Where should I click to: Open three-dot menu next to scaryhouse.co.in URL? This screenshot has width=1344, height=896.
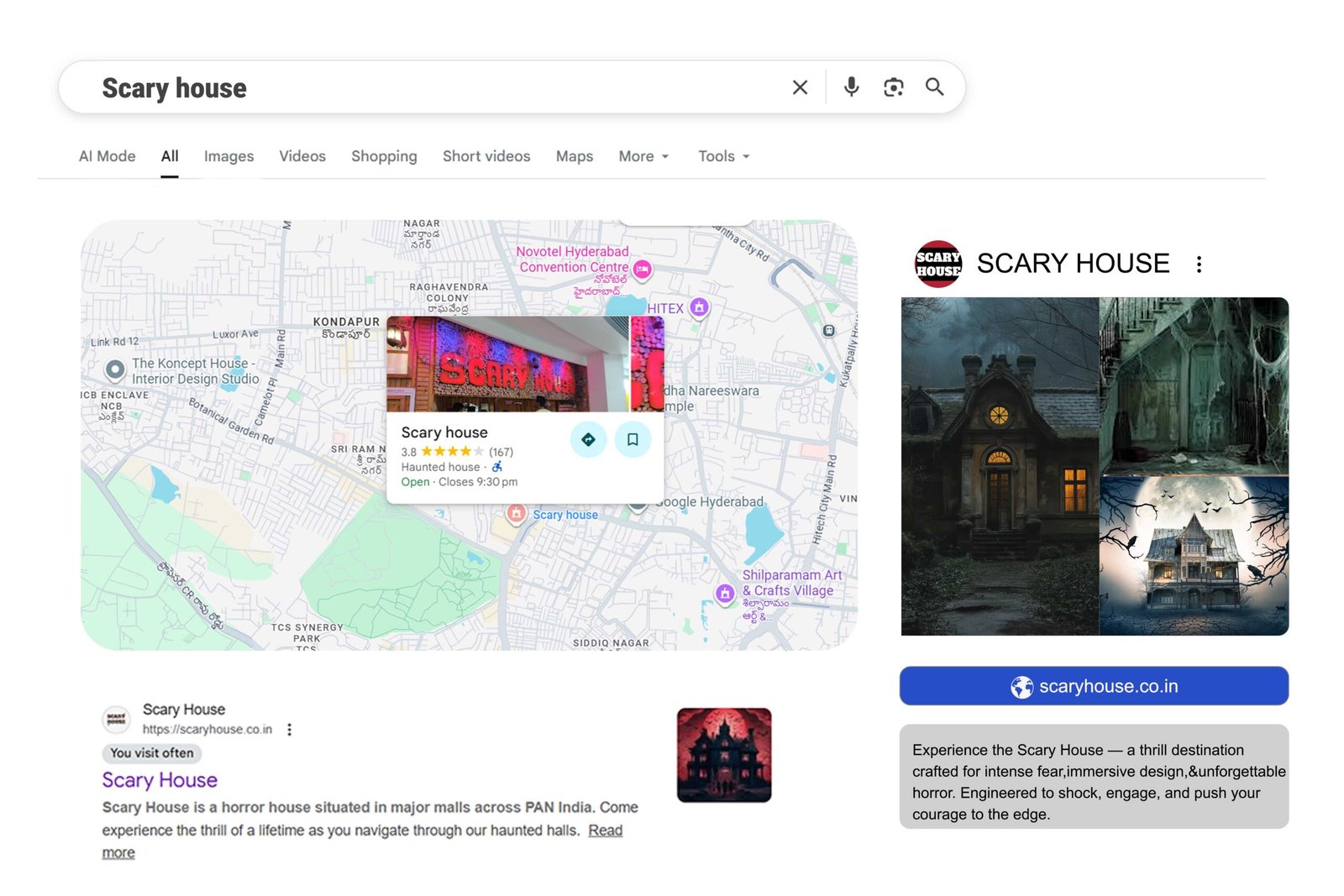tap(290, 730)
